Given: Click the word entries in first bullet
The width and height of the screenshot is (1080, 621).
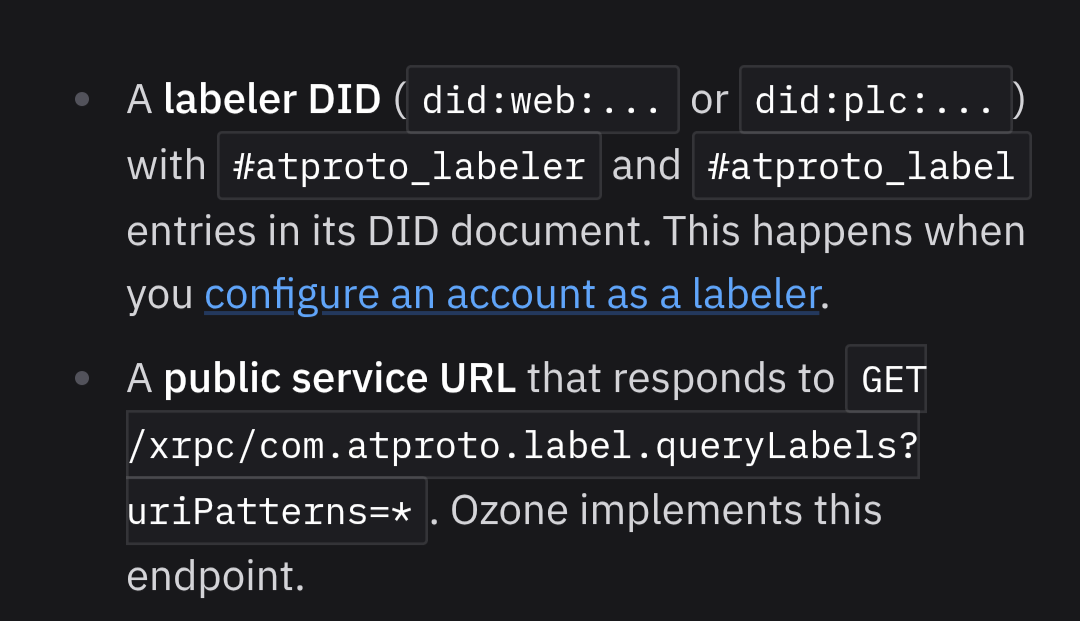Looking at the screenshot, I should coord(191,231).
